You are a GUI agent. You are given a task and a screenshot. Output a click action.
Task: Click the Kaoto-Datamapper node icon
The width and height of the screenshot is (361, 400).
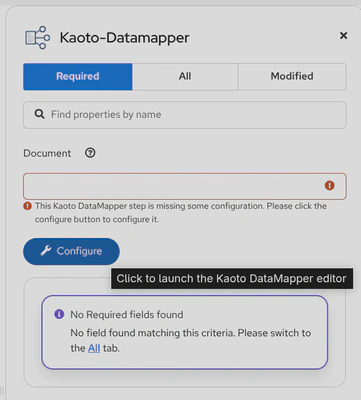point(38,37)
